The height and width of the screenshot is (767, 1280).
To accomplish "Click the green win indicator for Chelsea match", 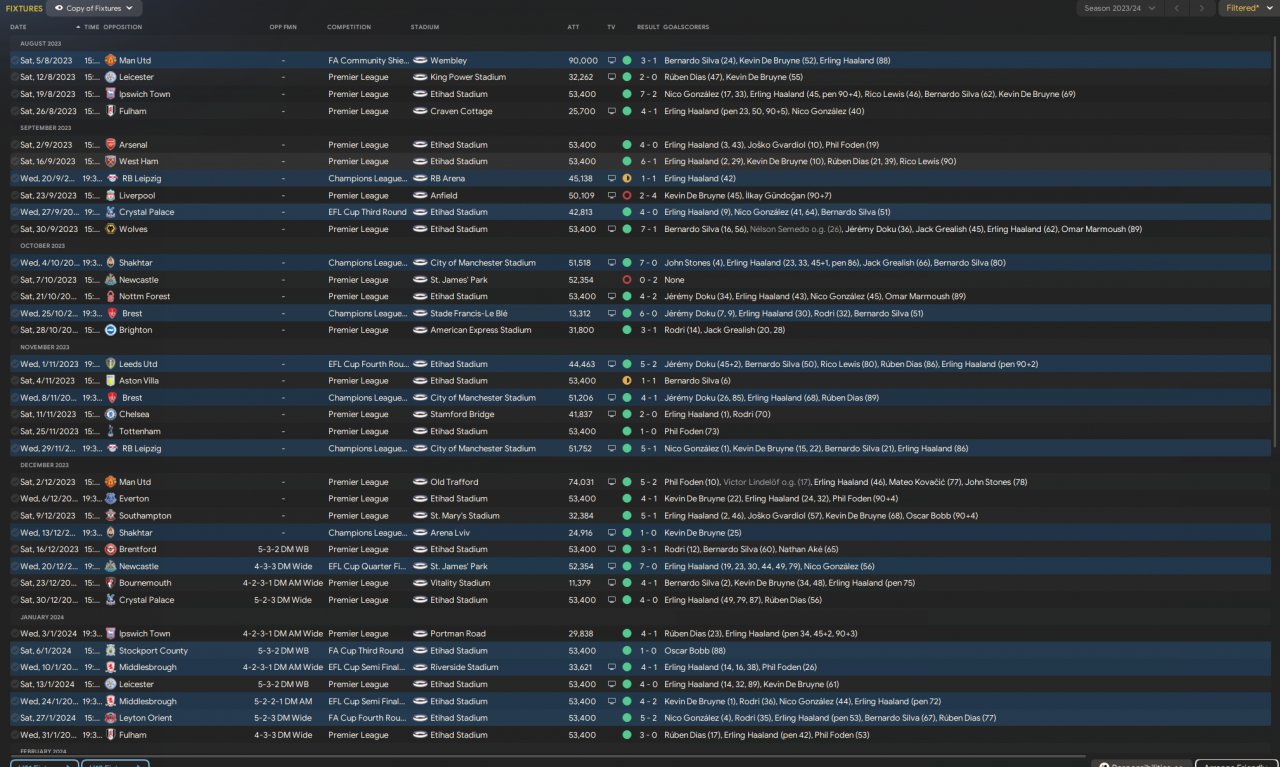I will [627, 414].
